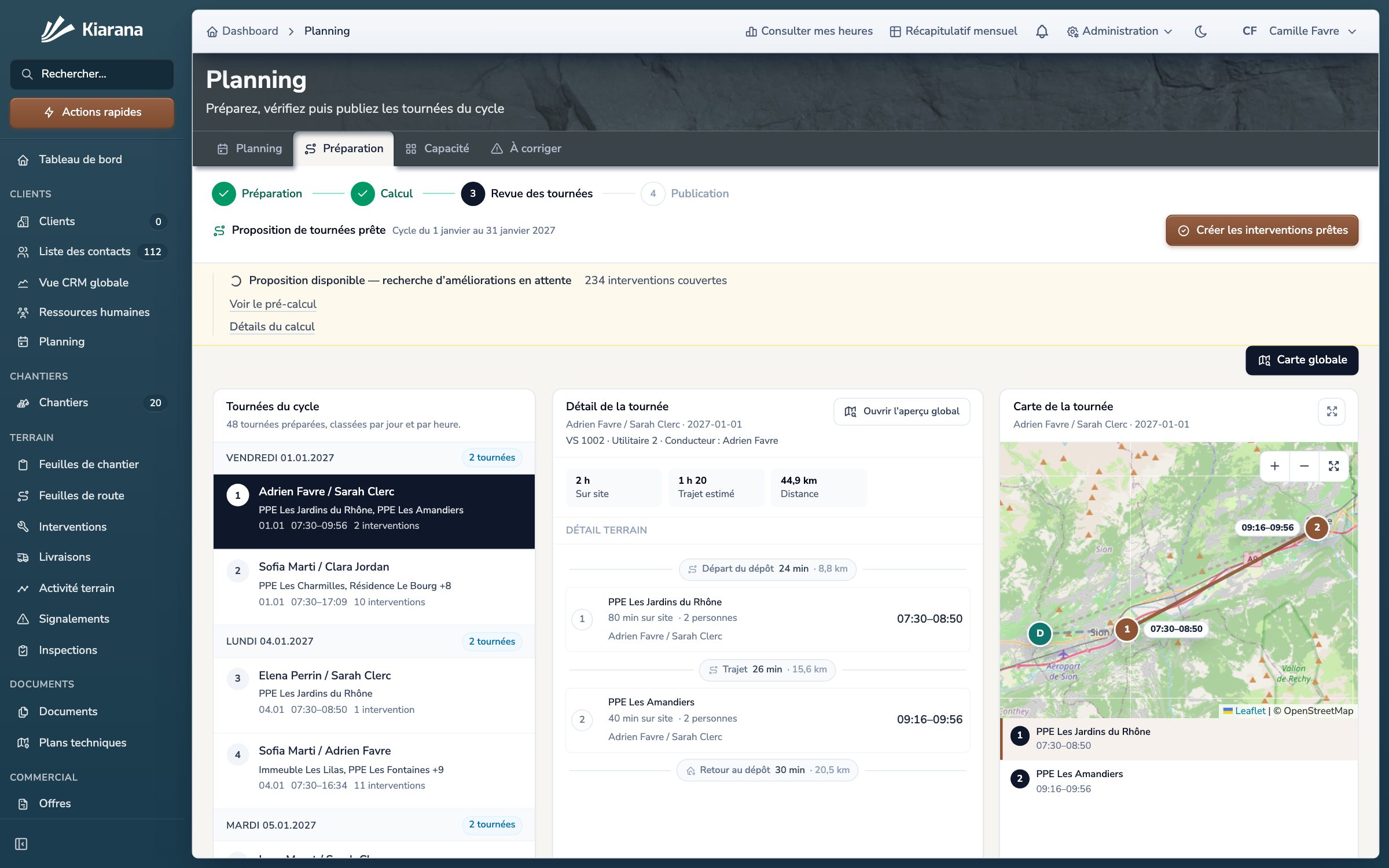Zoom in on the tour map

(x=1274, y=466)
